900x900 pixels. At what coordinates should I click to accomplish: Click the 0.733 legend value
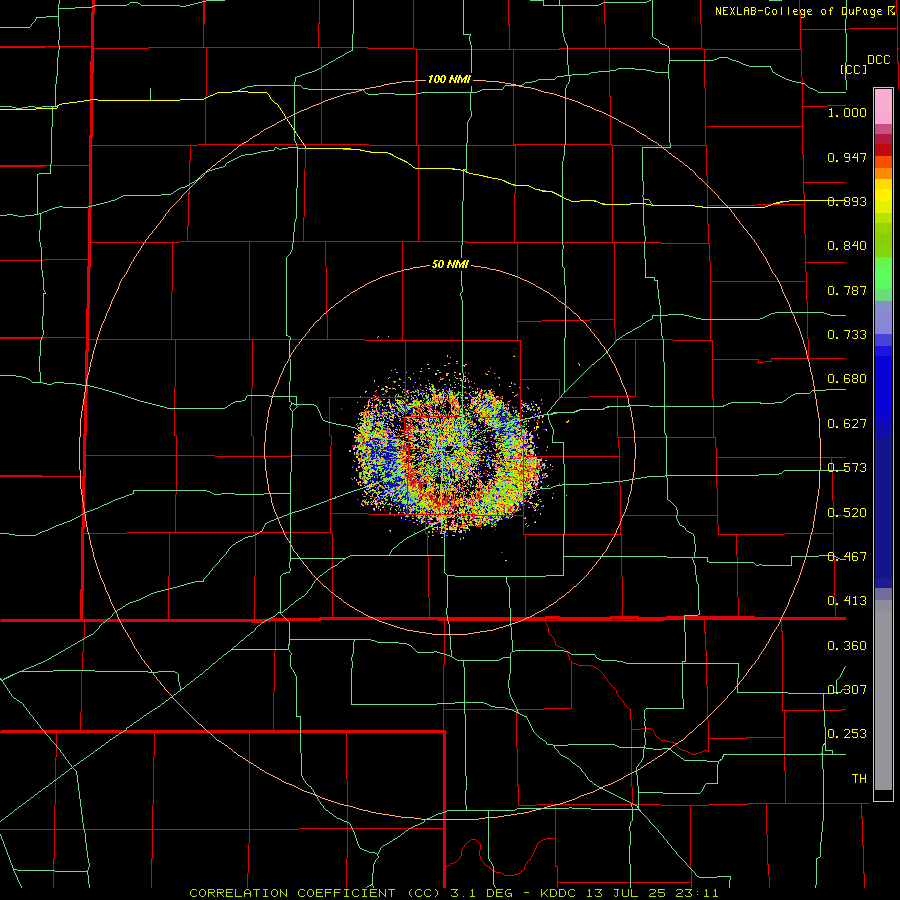point(847,335)
